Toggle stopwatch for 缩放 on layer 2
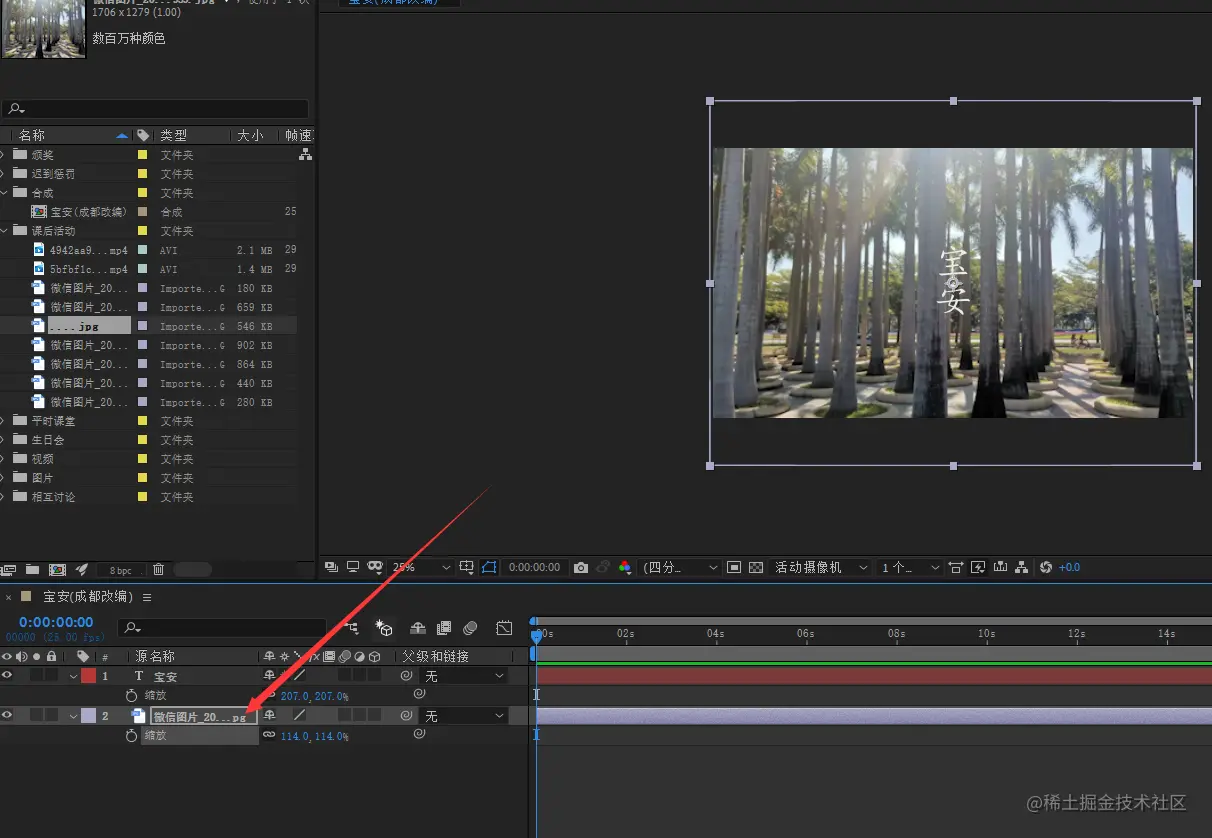This screenshot has height=838, width=1212. point(132,735)
